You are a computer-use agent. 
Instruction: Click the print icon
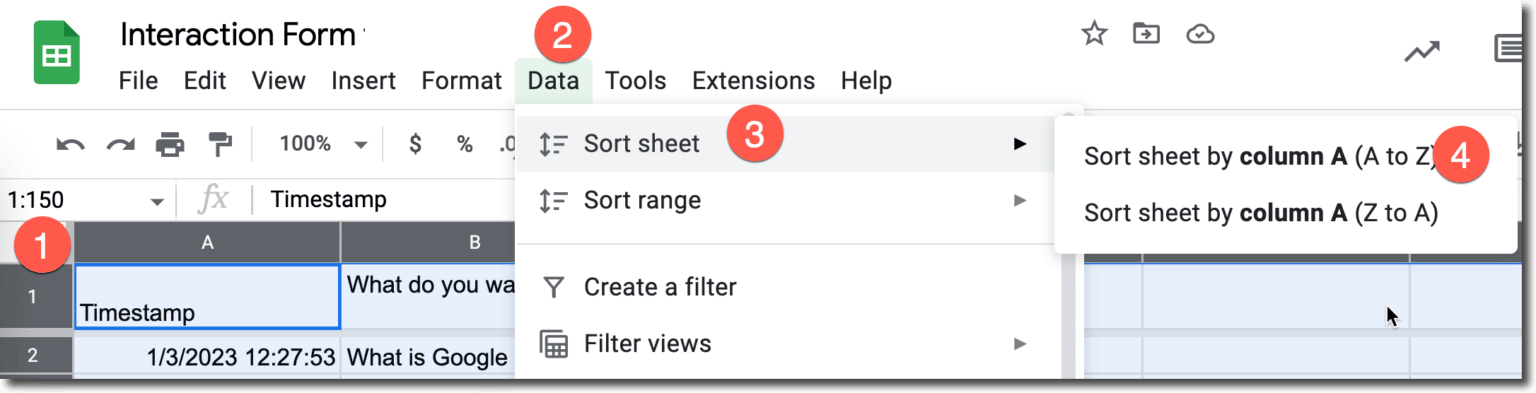[x=170, y=144]
